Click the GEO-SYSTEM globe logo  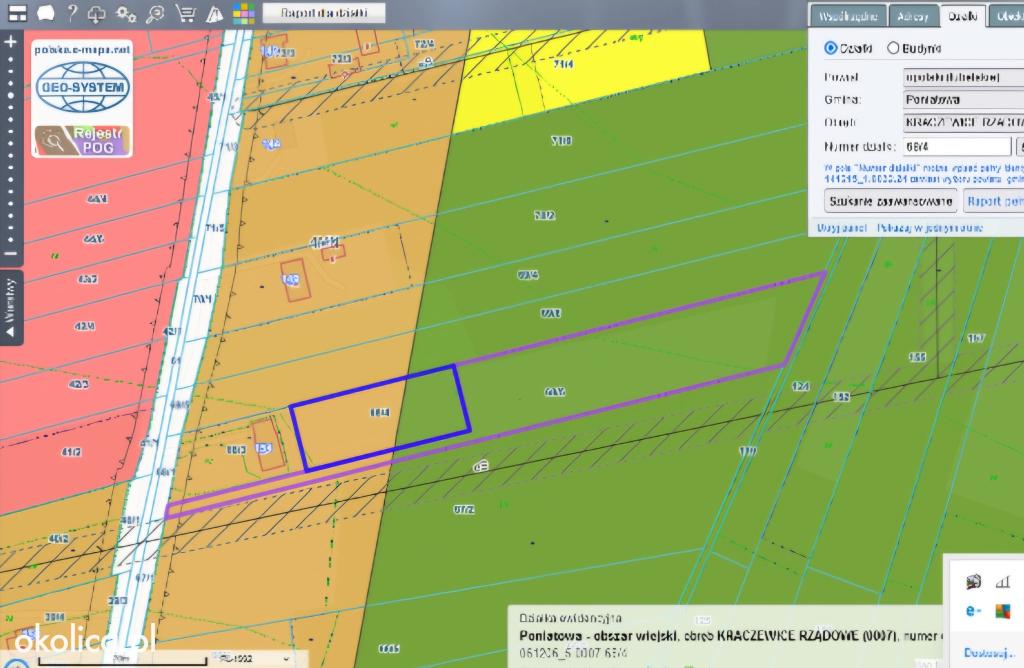pos(83,87)
